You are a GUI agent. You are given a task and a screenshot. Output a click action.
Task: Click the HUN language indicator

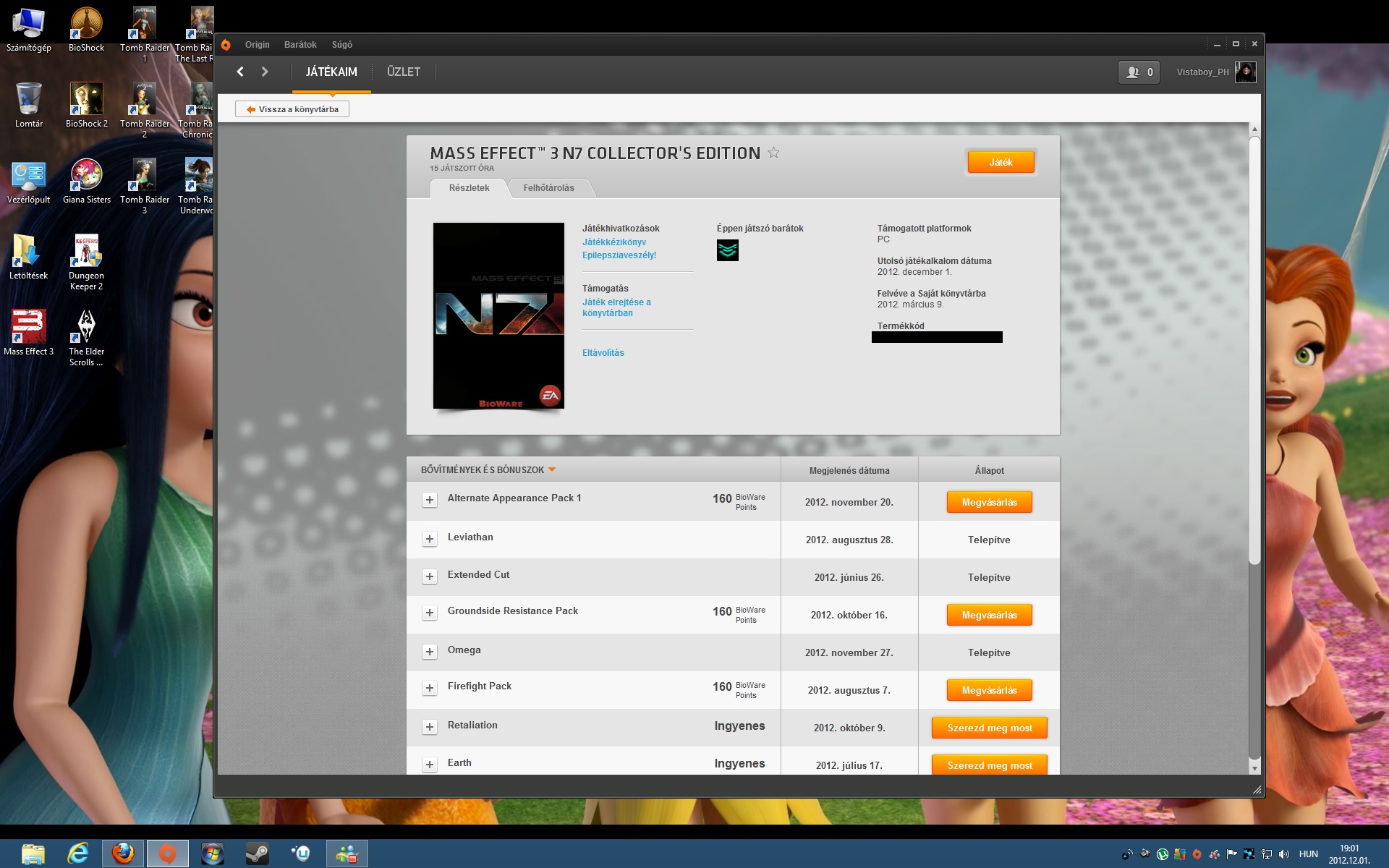(1309, 854)
